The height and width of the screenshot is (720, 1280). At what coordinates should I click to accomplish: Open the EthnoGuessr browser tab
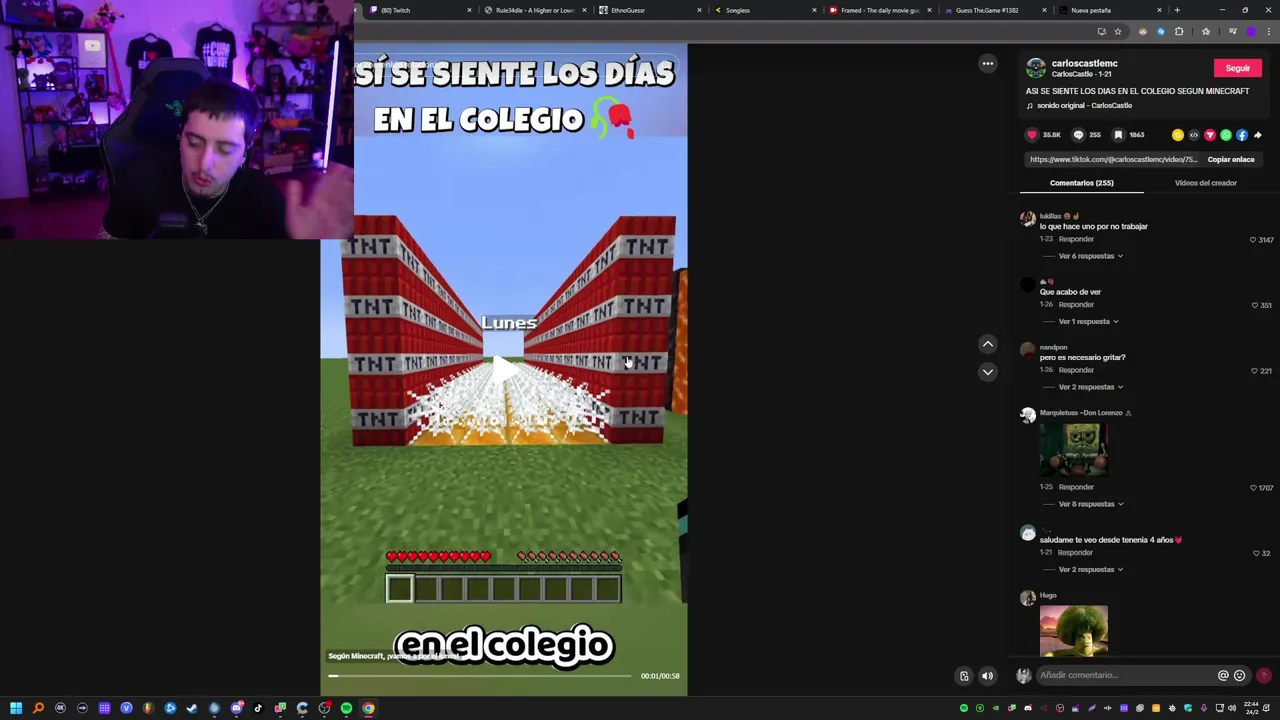point(649,10)
